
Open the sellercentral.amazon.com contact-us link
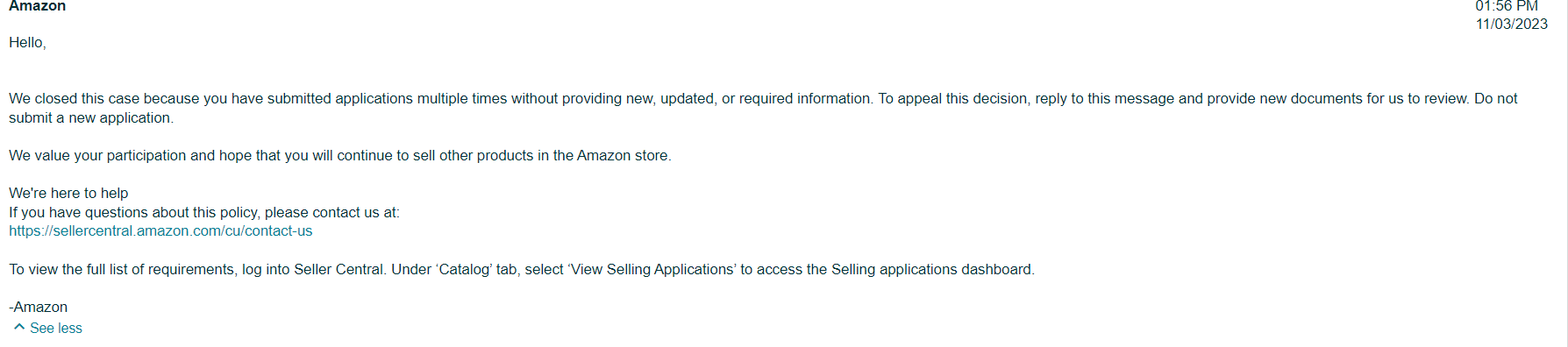coord(160,231)
